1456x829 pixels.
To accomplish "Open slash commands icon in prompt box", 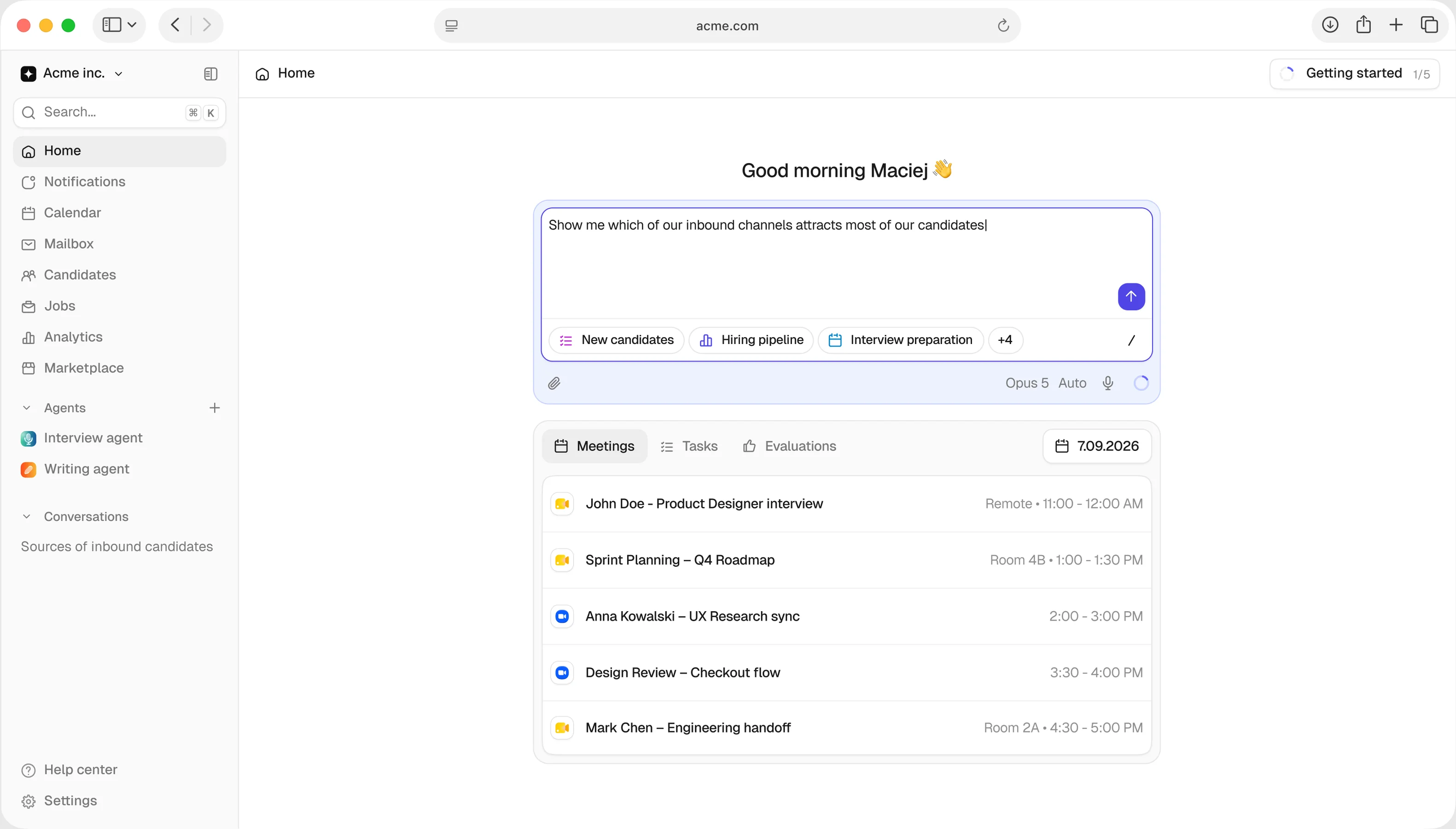I will pos(1131,340).
